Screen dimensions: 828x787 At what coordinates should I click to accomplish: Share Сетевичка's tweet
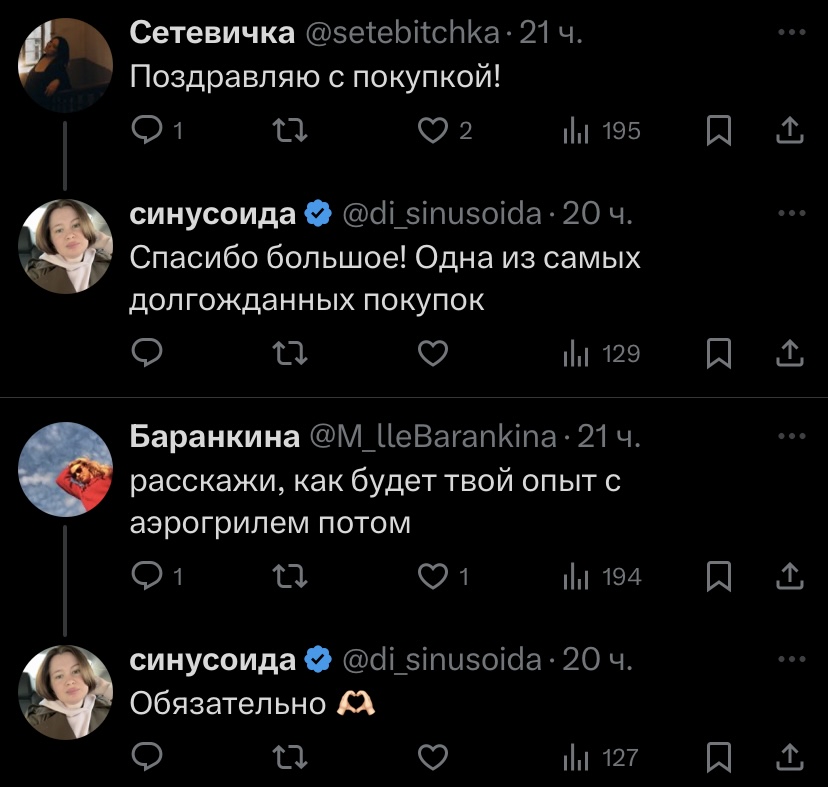(790, 131)
